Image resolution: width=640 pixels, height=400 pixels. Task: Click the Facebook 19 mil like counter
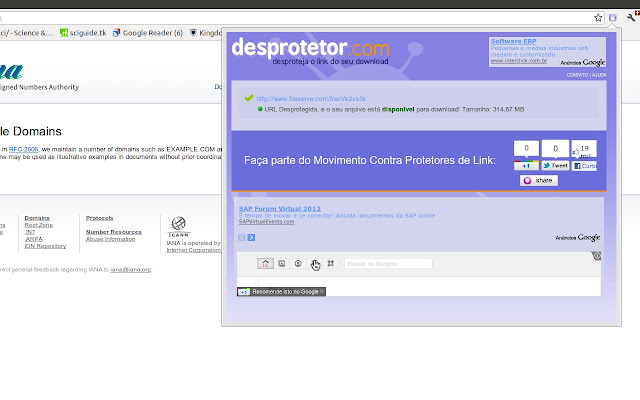[x=584, y=149]
